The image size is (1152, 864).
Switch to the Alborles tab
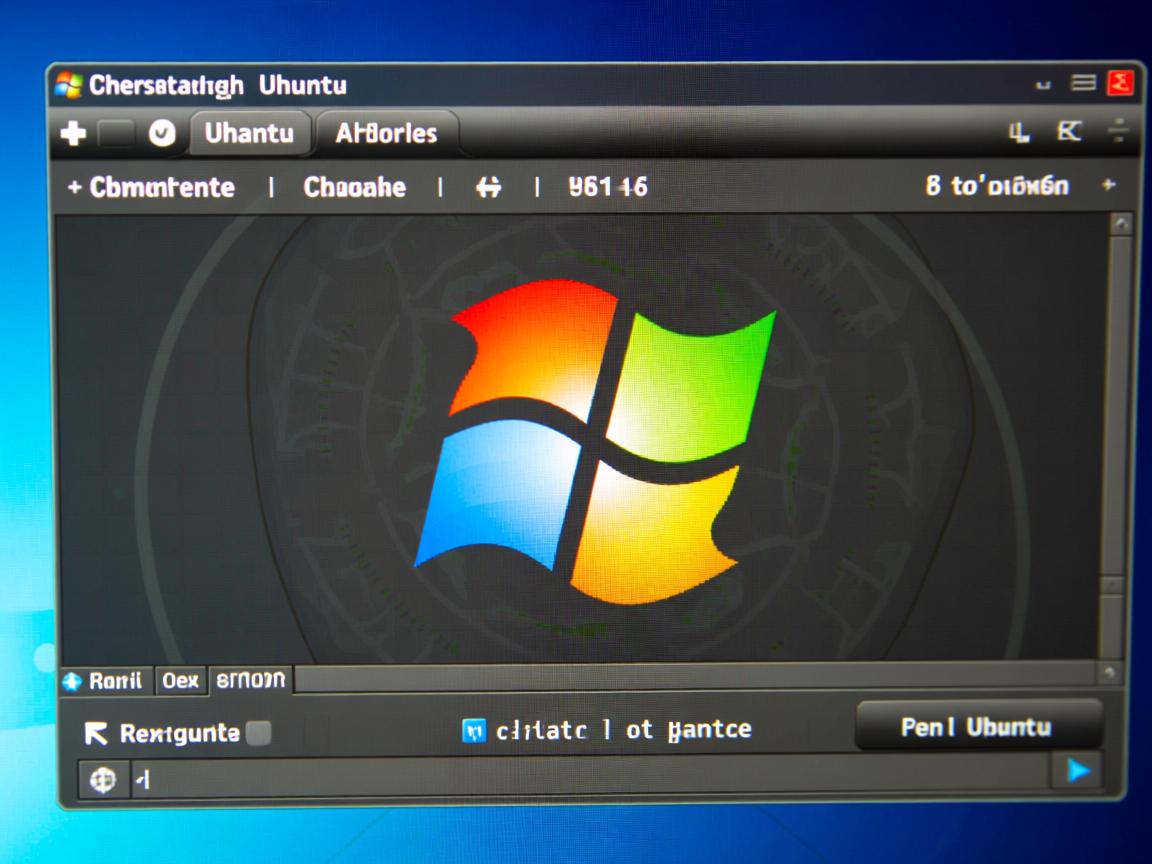(x=386, y=133)
